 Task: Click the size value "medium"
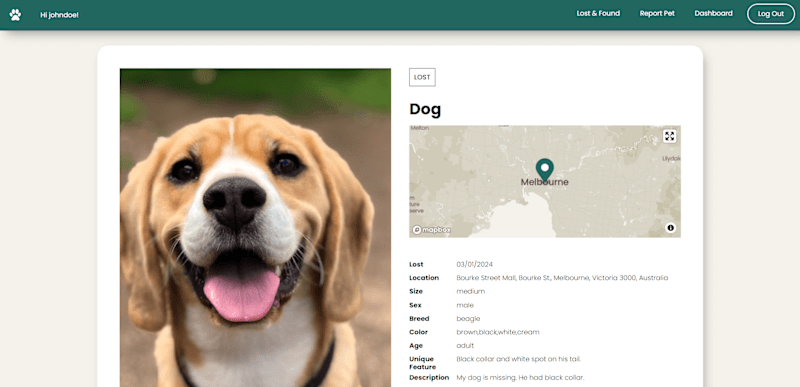pos(470,291)
